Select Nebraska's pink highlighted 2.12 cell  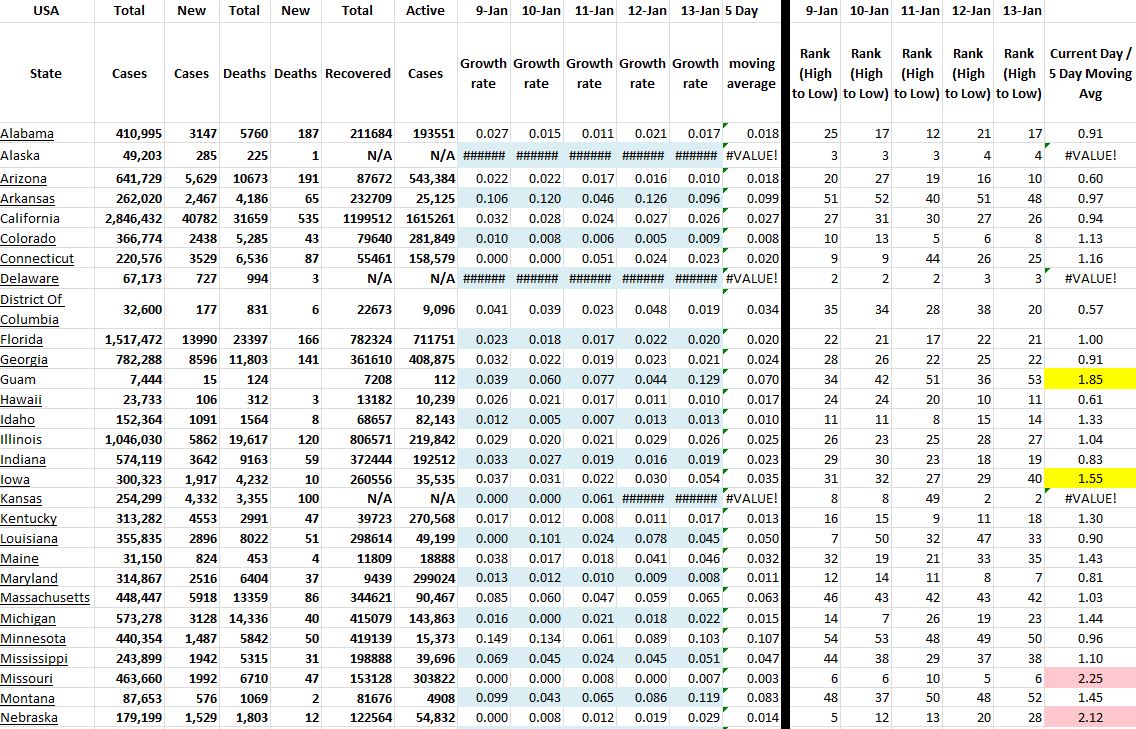point(1090,718)
